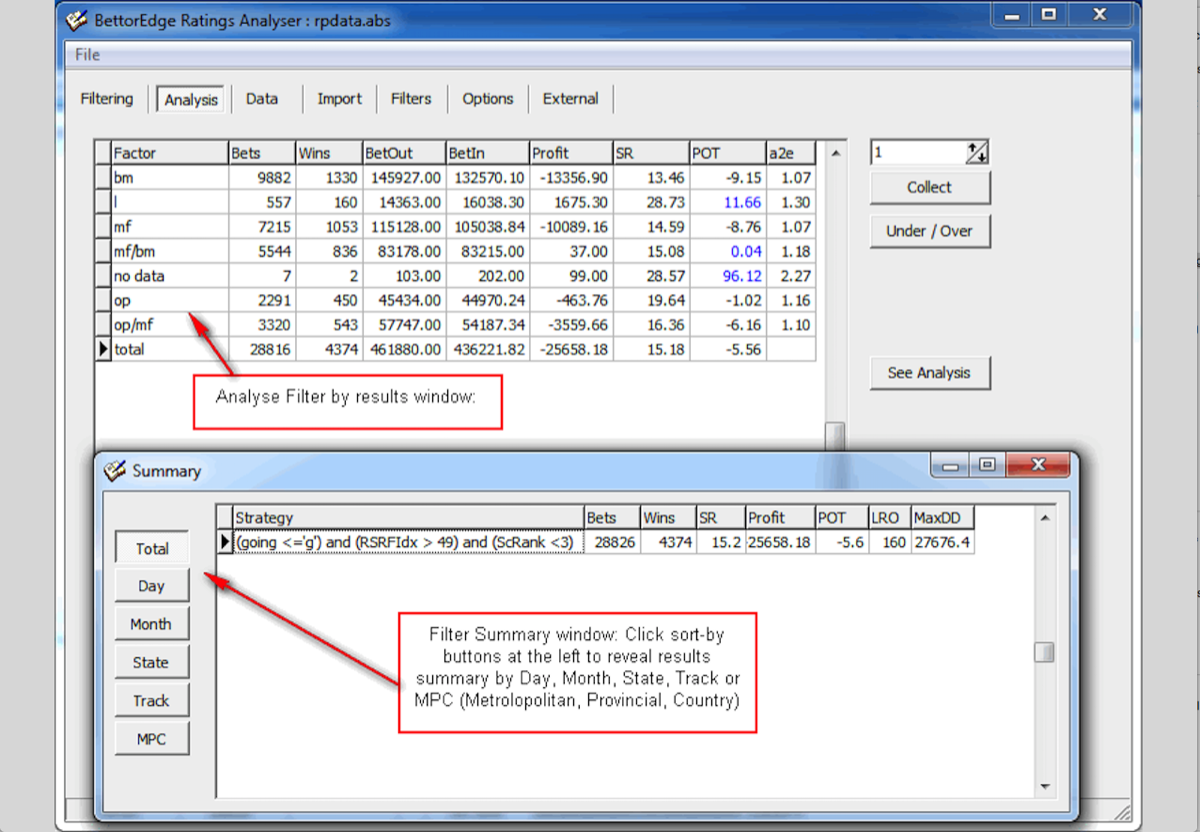Open the Data tab

point(262,99)
